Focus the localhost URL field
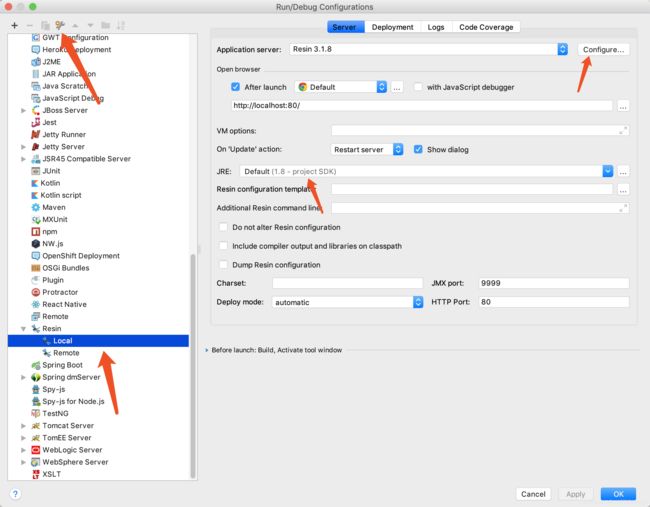Viewport: 650px width, 507px height. tap(422, 105)
